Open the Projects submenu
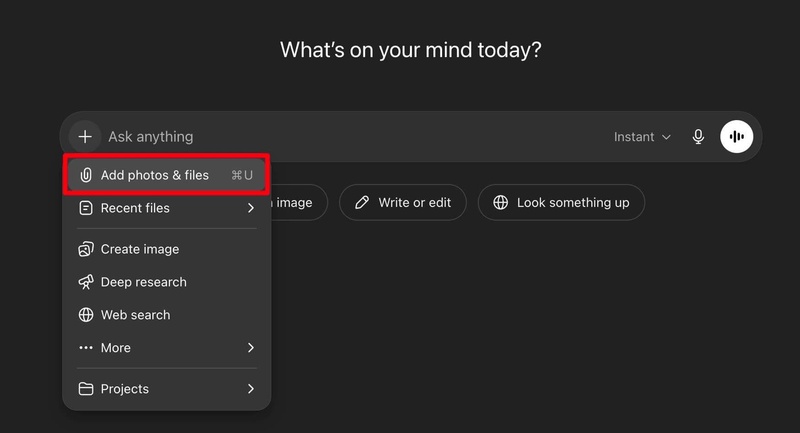The height and width of the screenshot is (433, 800). click(166, 389)
